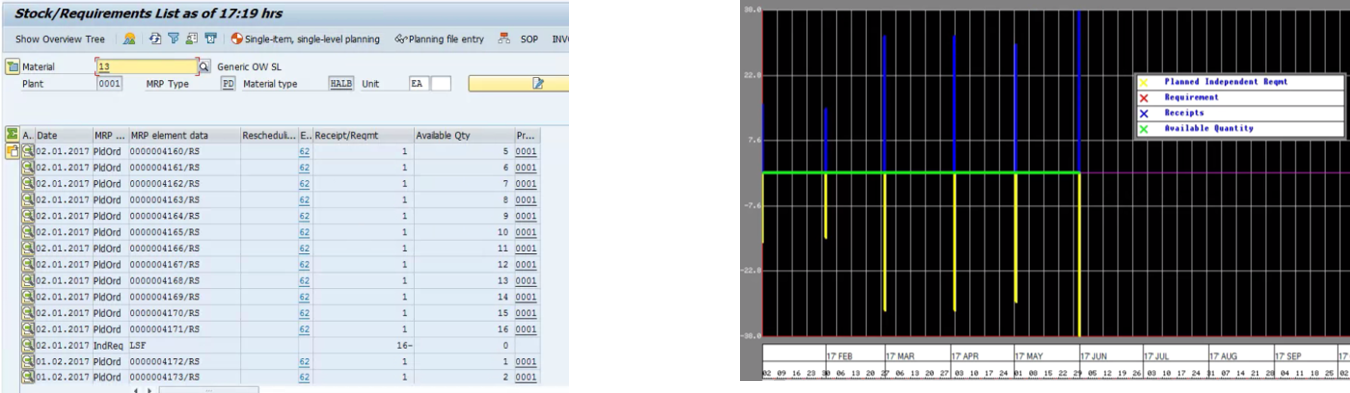Open plant link 0001 on the first row

point(526,151)
